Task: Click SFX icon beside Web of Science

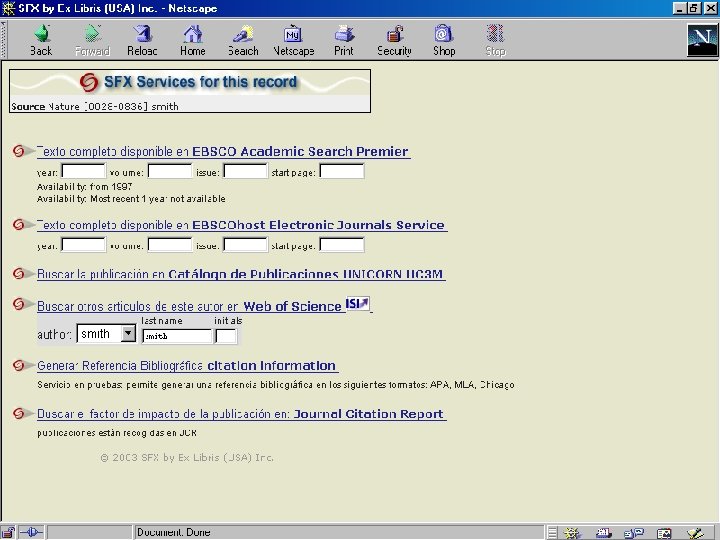Action: [x=19, y=304]
